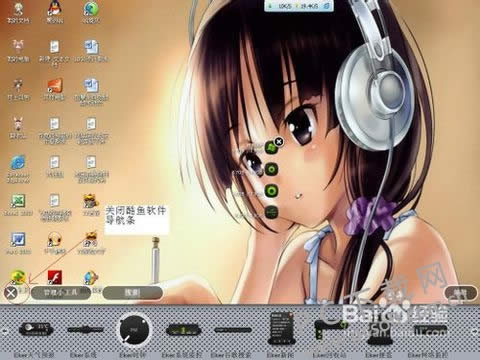Close the floating dock with small X badge
The width and height of the screenshot is (480, 360).
click(x=279, y=142)
